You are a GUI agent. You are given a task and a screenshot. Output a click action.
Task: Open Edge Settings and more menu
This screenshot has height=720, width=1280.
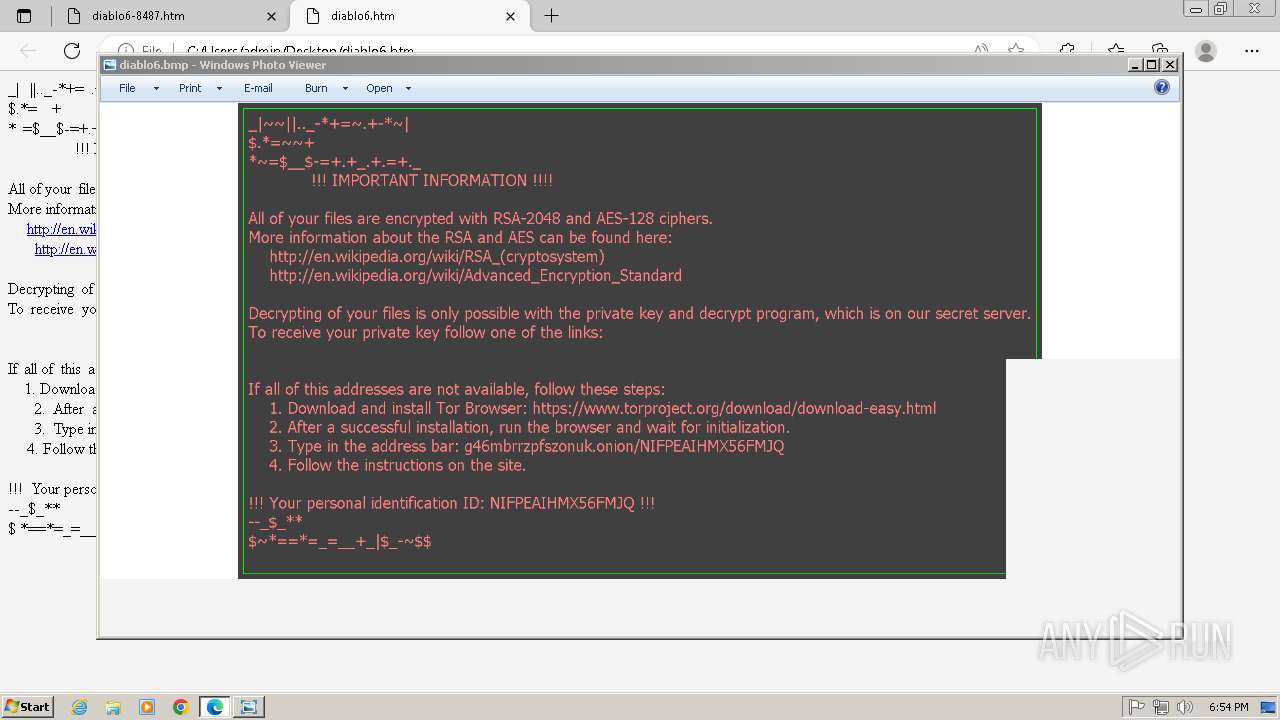tap(1252, 50)
